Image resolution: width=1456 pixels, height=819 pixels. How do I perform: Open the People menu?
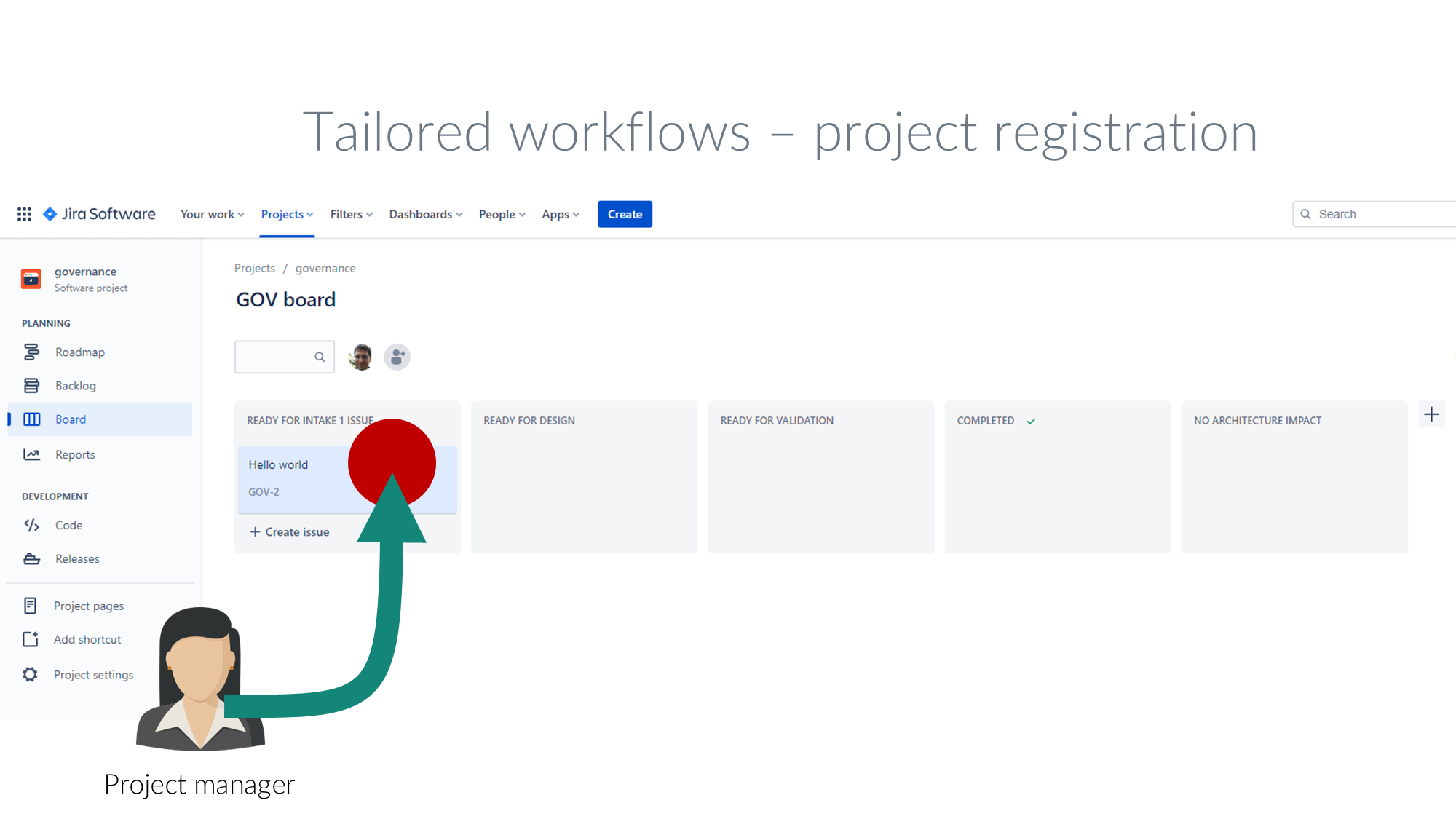pyautogui.click(x=502, y=215)
